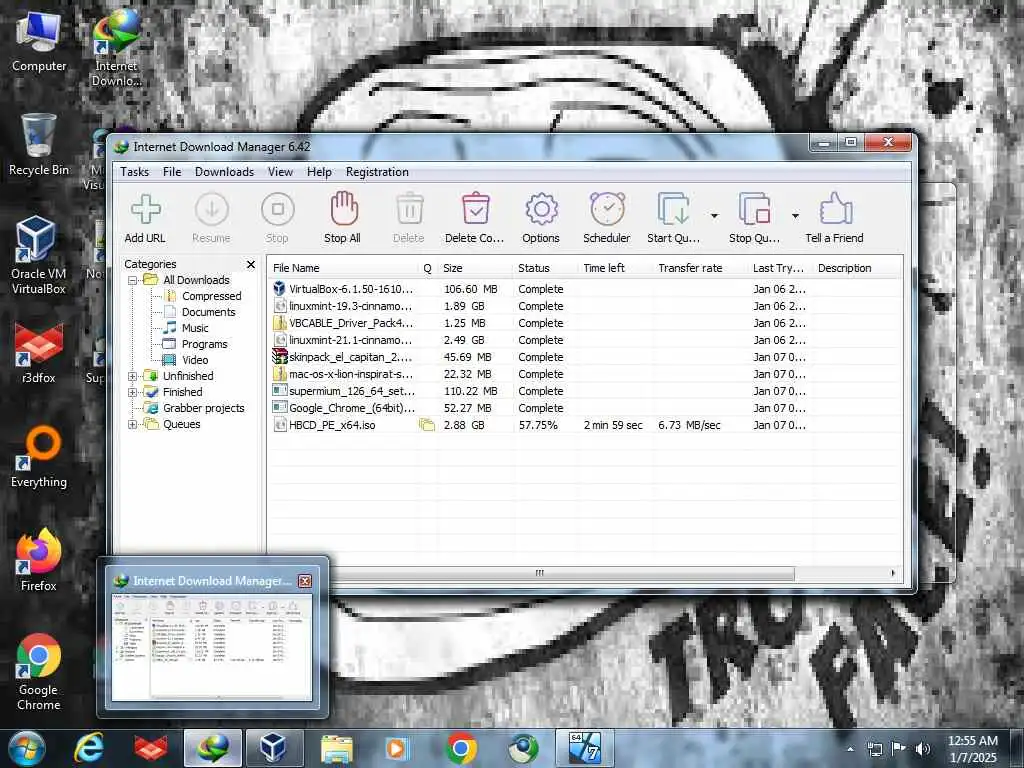The height and width of the screenshot is (768, 1024).
Task: Close the Categories panel
Action: click(251, 264)
